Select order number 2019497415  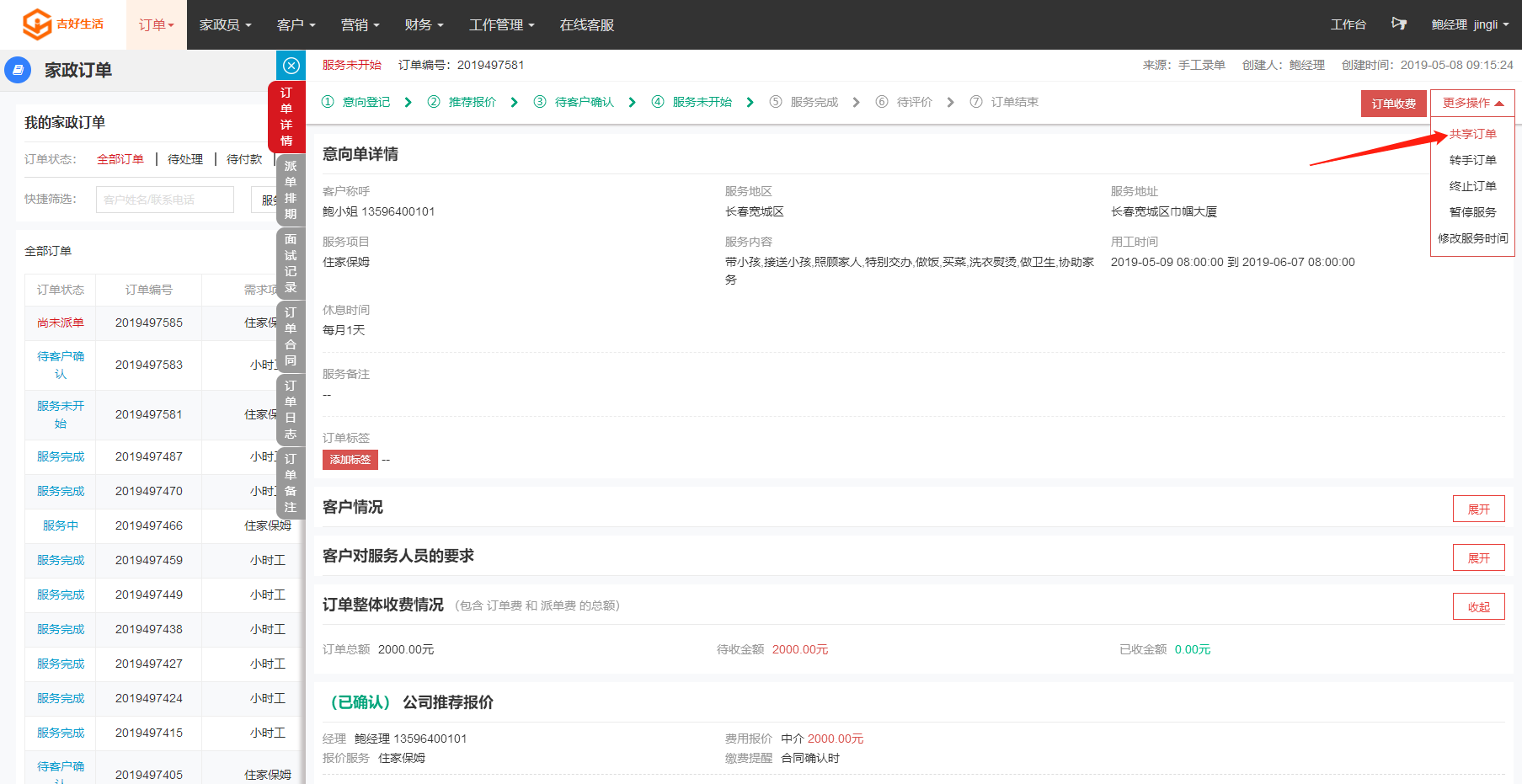(149, 733)
